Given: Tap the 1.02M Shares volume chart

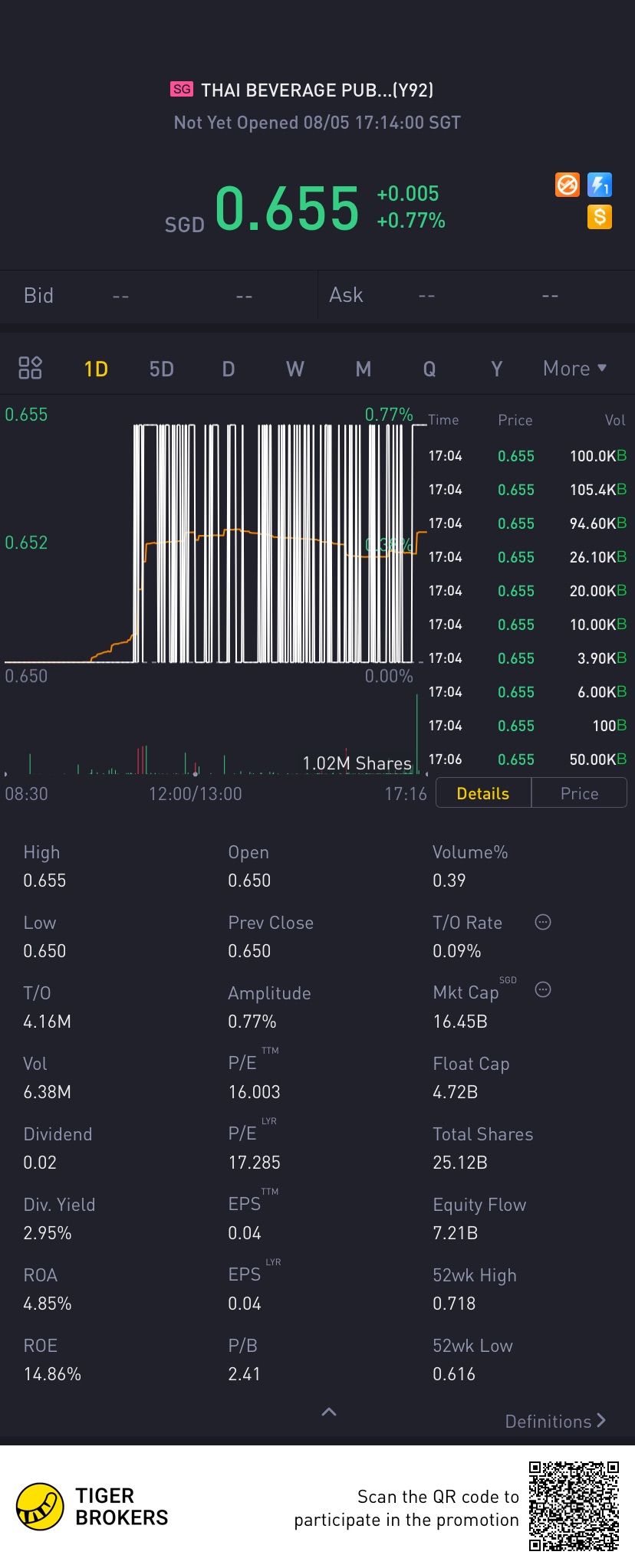Looking at the screenshot, I should coord(214,736).
